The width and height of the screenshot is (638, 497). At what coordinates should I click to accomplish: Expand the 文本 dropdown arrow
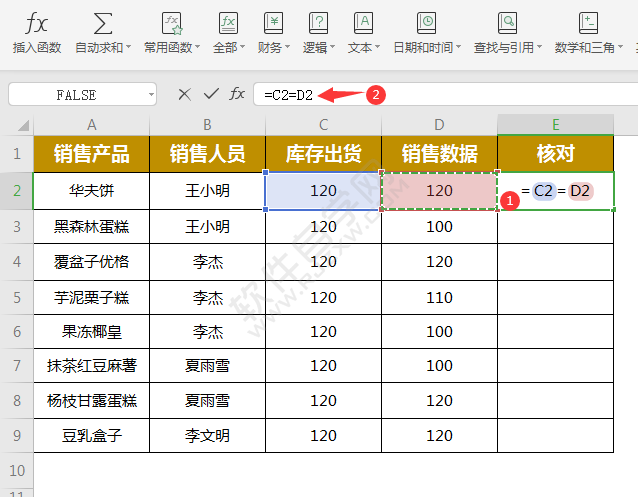coord(377,47)
